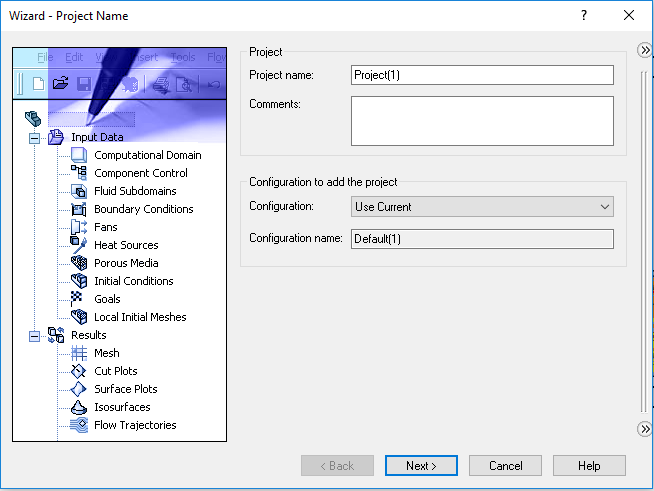Click the Heat Sources icon
The height and width of the screenshot is (491, 654).
click(x=79, y=245)
